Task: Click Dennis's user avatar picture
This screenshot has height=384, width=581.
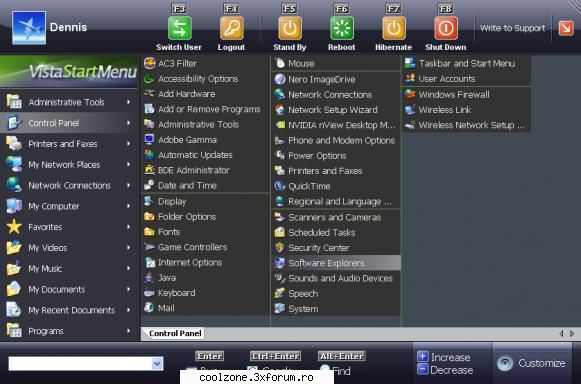Action: pos(29,28)
